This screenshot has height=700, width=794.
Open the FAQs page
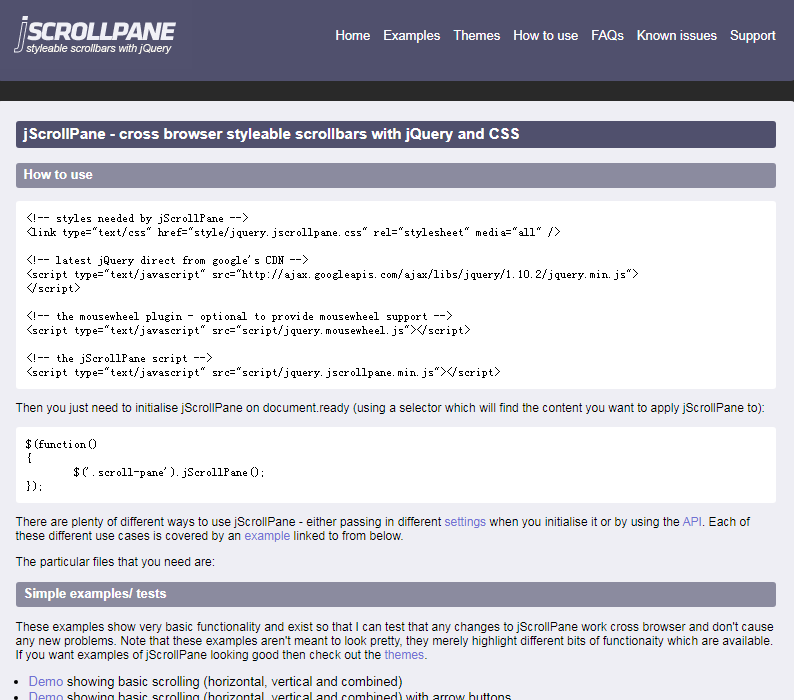(607, 35)
